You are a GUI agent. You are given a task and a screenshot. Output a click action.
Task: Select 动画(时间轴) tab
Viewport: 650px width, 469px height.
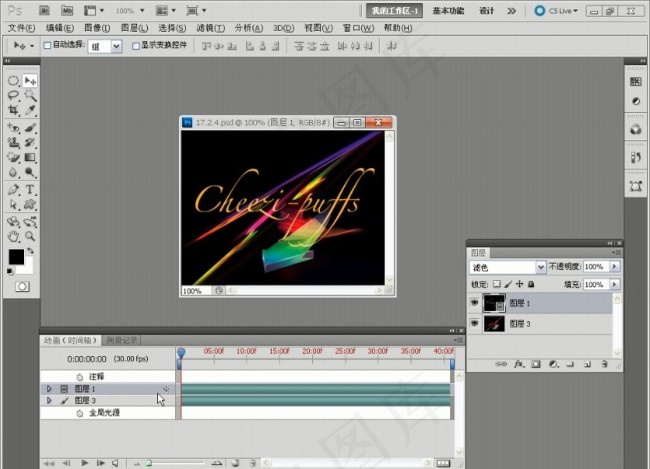(70, 340)
